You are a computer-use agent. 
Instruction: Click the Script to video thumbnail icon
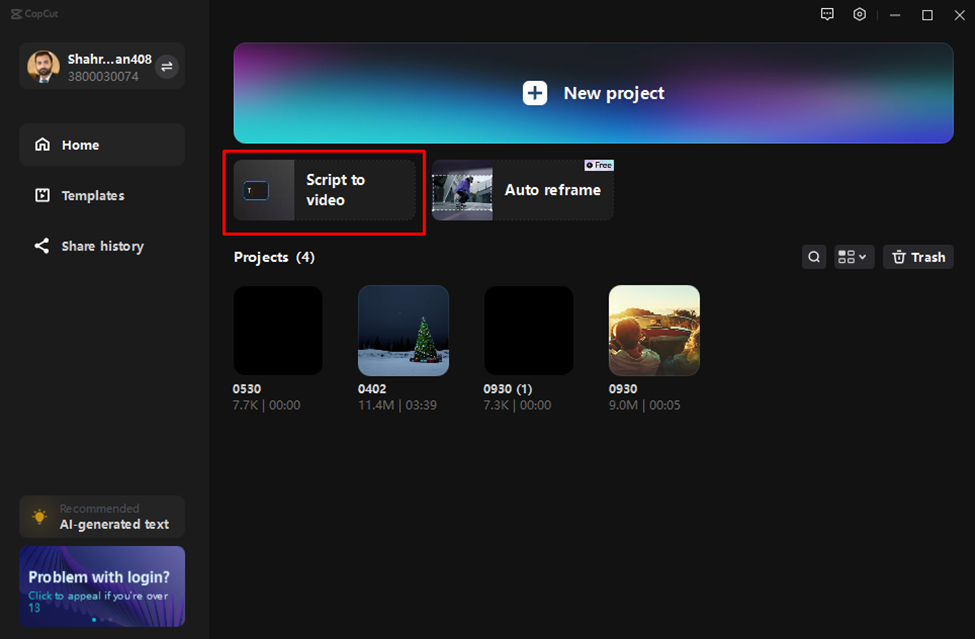264,190
